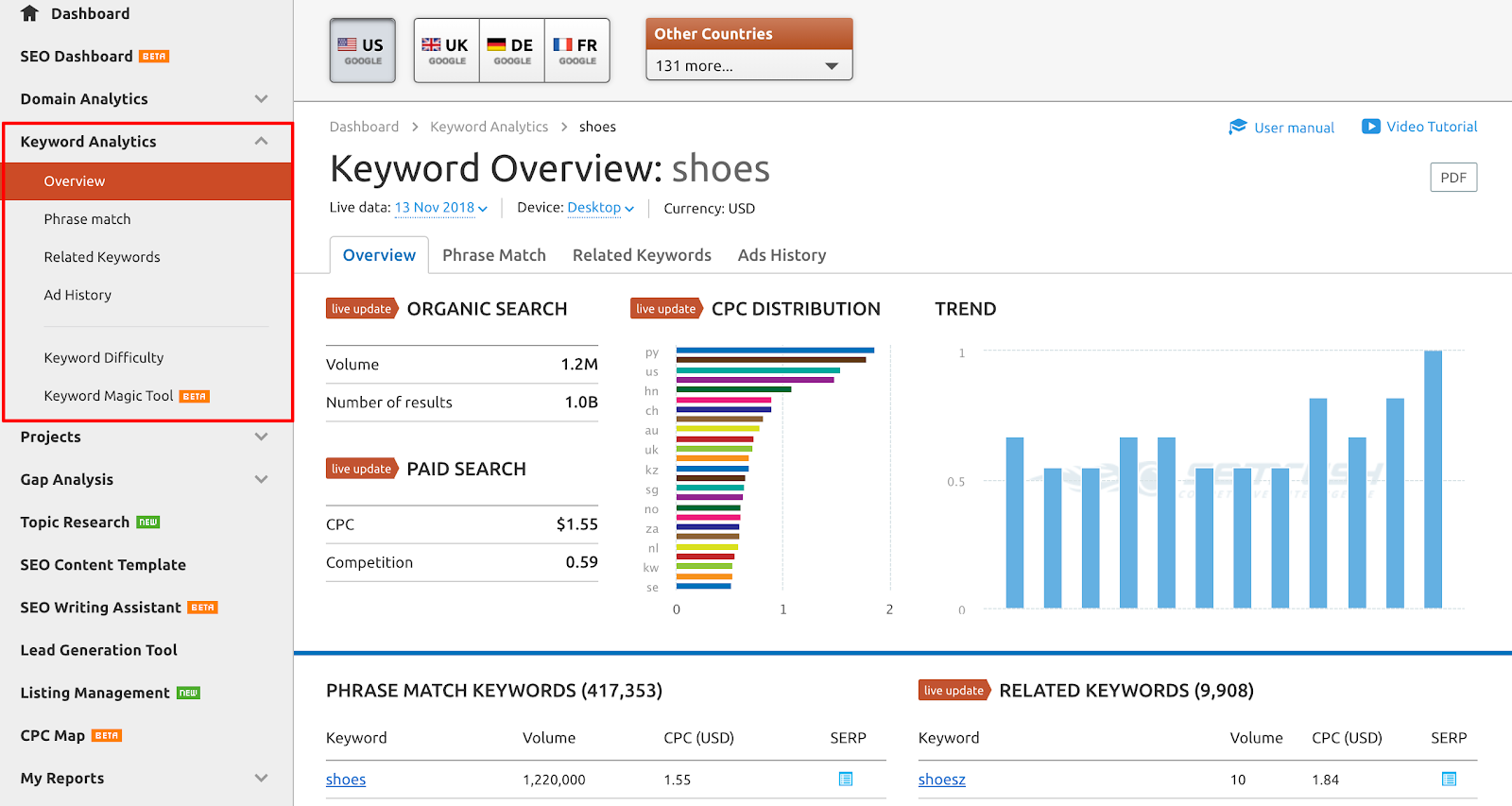Click the NEW badge next to Topic Research

148,523
